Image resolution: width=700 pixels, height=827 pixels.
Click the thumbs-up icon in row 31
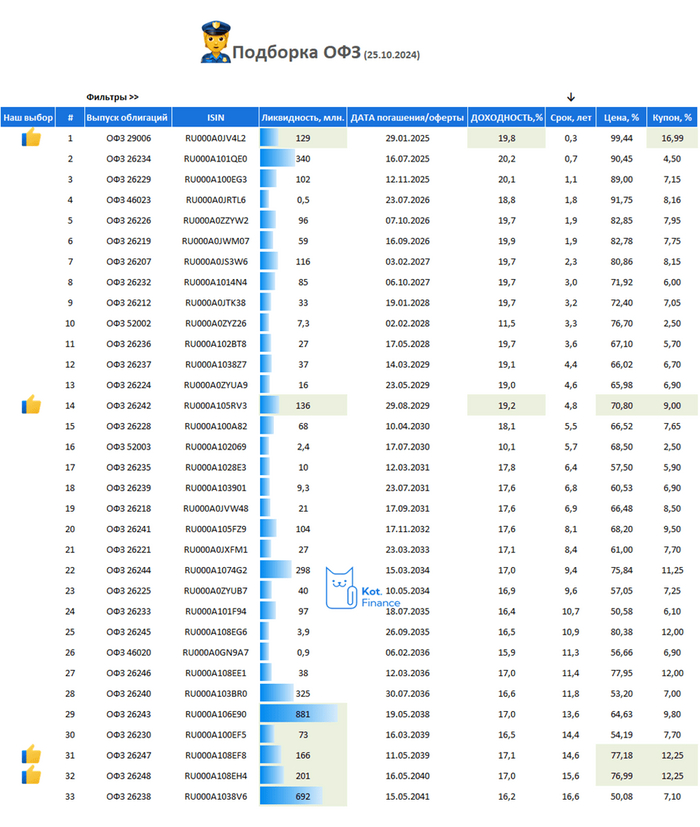pyautogui.click(x=31, y=755)
